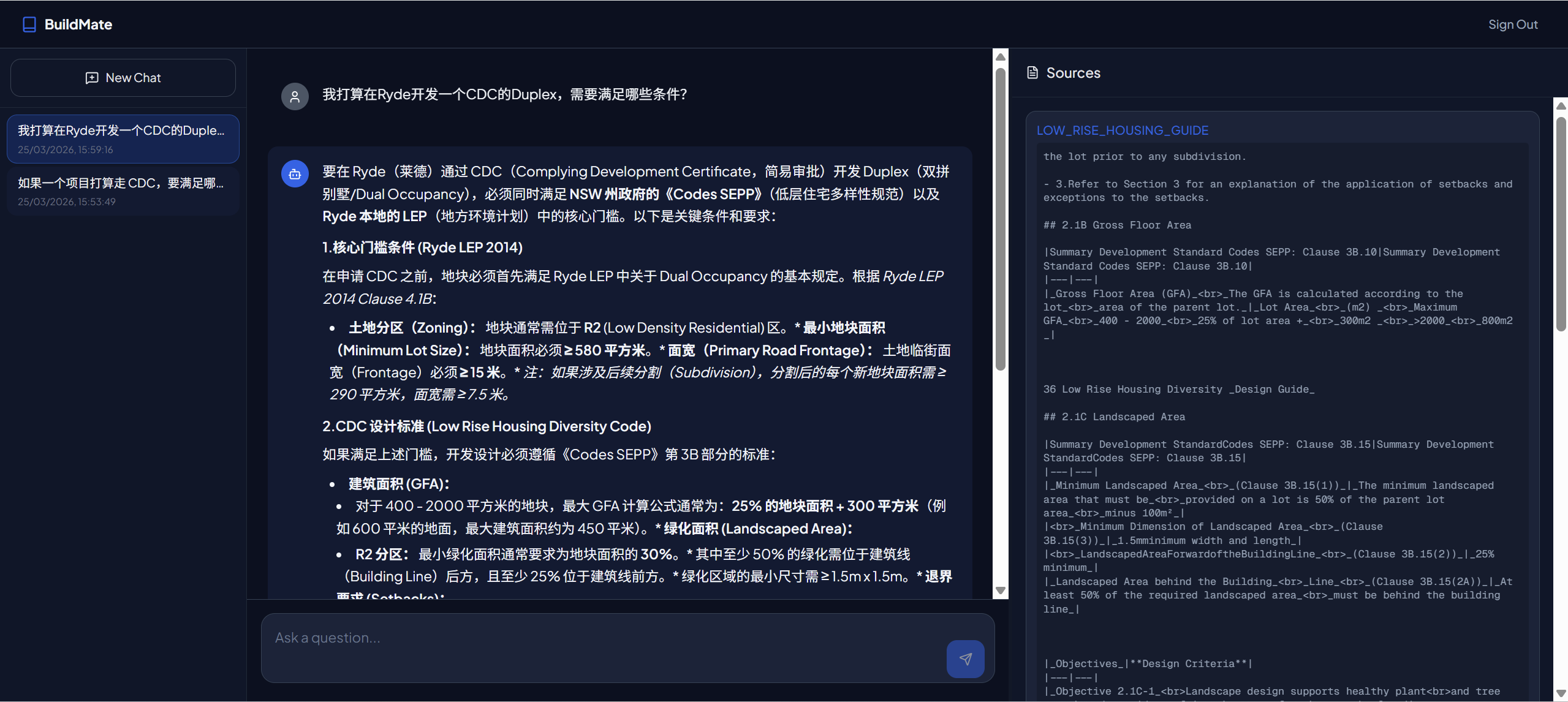Screen dimensions: 1568x702
Task: Click the paper plane send icon
Action: coord(964,659)
